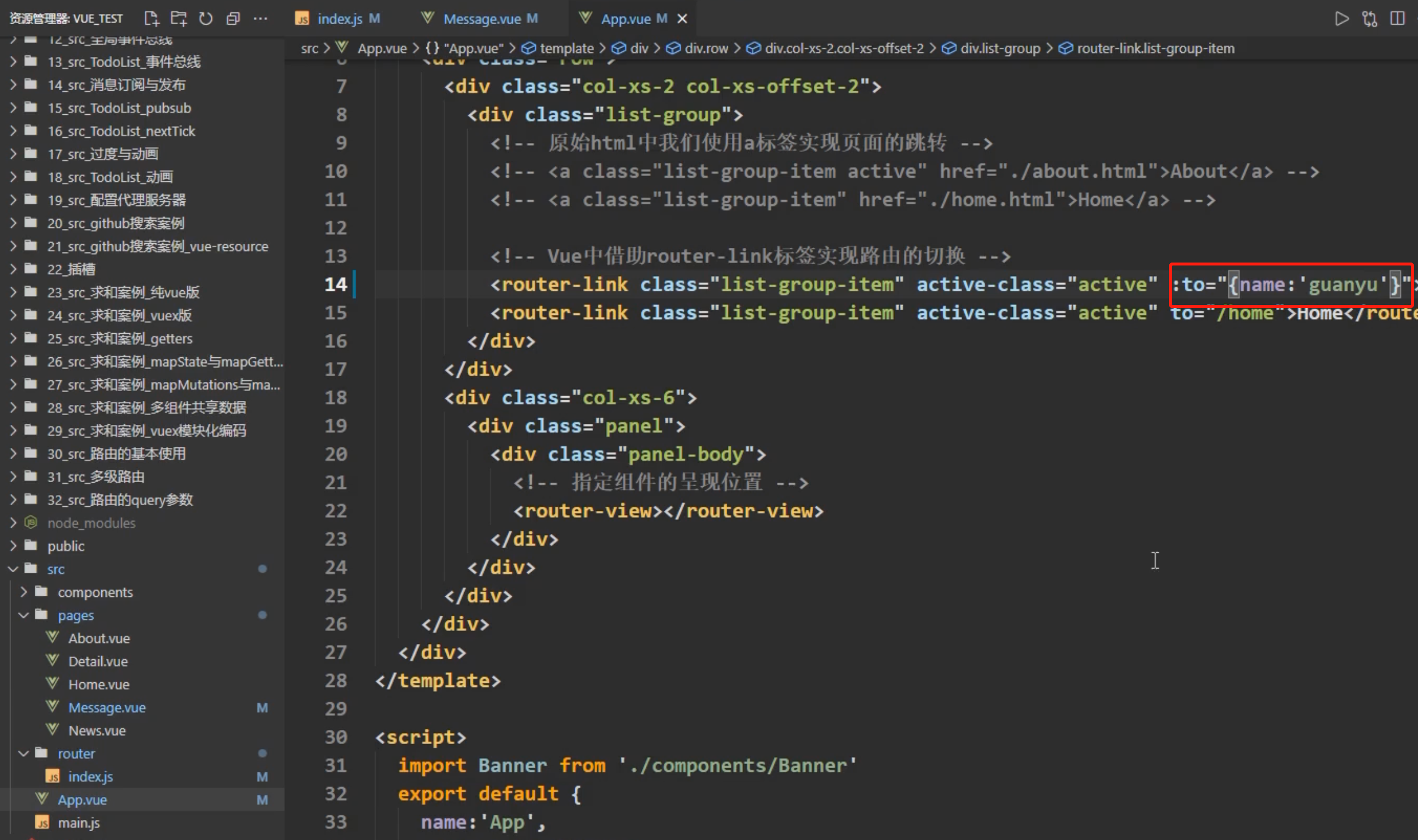1418x840 pixels.
Task: Click the 'panel-body' class value
Action: tap(686, 454)
